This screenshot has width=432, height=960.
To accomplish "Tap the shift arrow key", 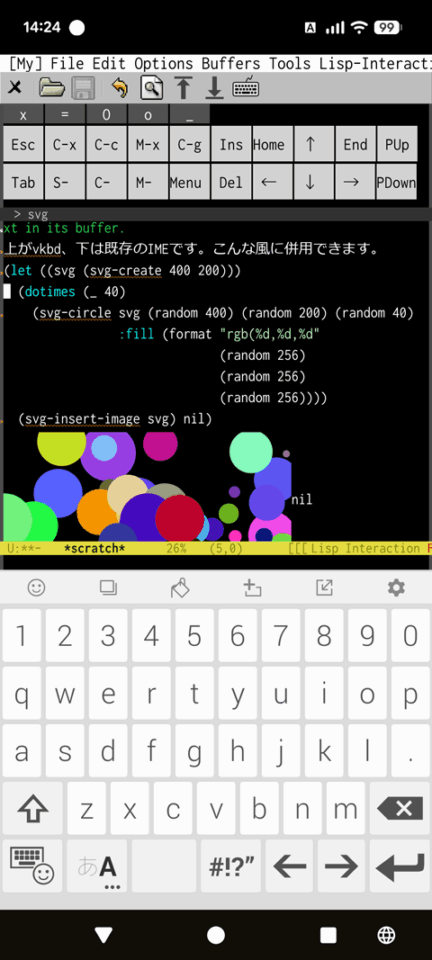I will pos(32,809).
